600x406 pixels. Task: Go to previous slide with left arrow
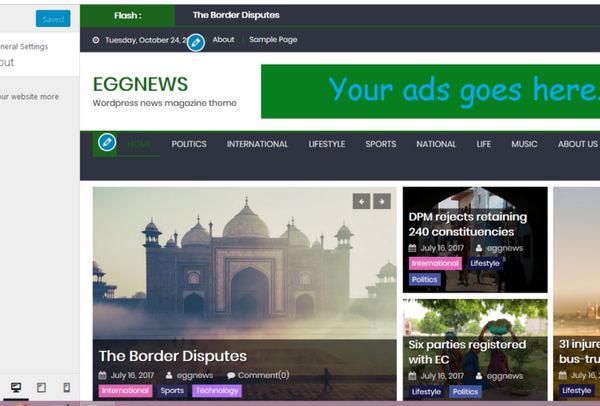[361, 201]
